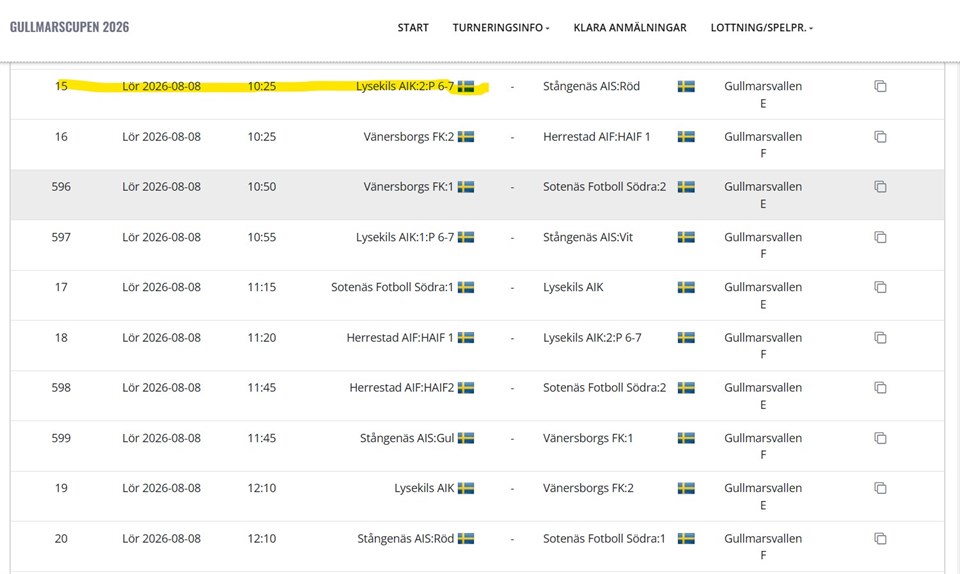Select highlighted match number 15
960x574 pixels.
[61, 86]
